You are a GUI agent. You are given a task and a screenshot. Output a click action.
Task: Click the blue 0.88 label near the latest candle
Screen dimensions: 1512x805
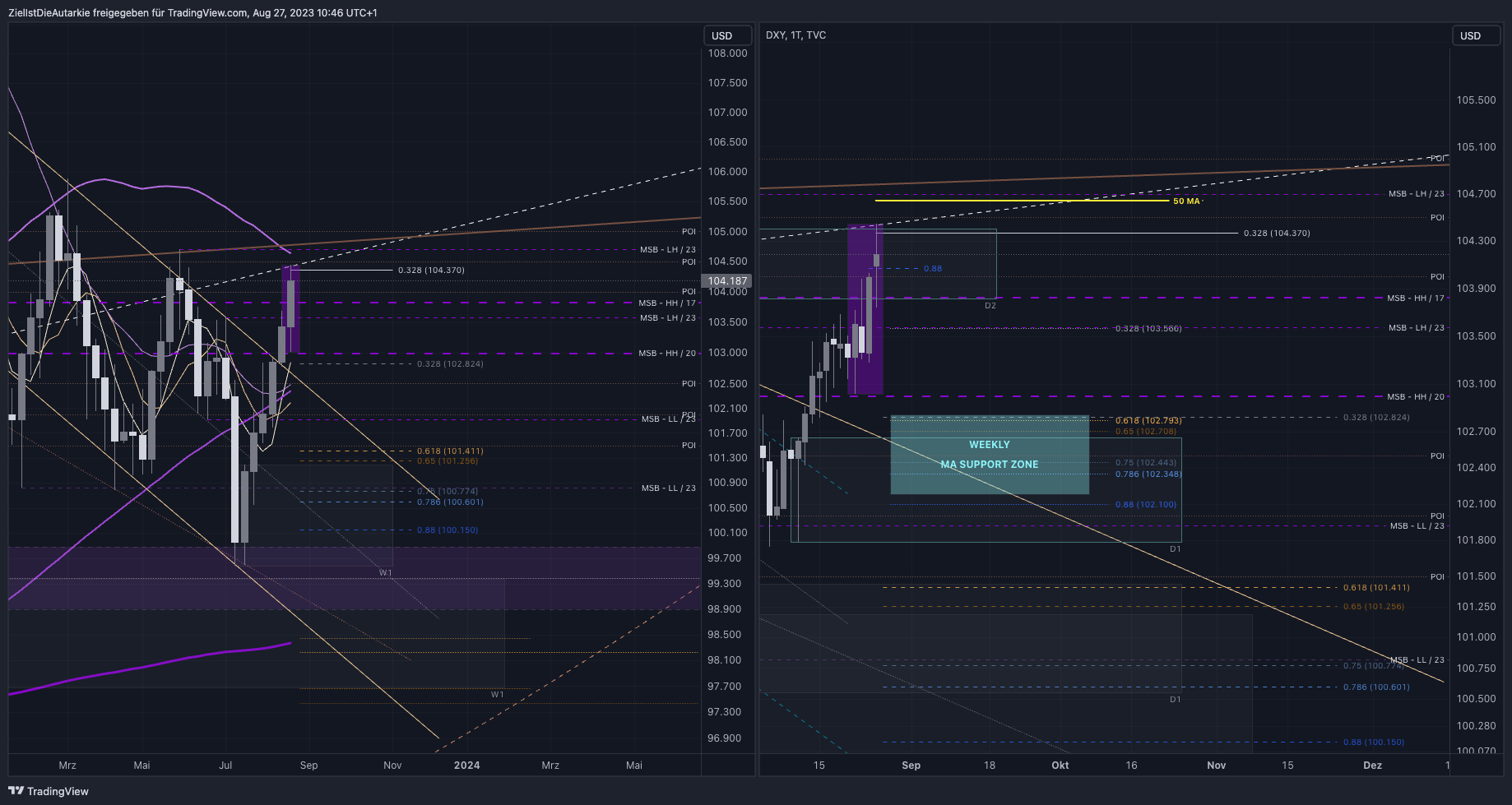(x=933, y=269)
